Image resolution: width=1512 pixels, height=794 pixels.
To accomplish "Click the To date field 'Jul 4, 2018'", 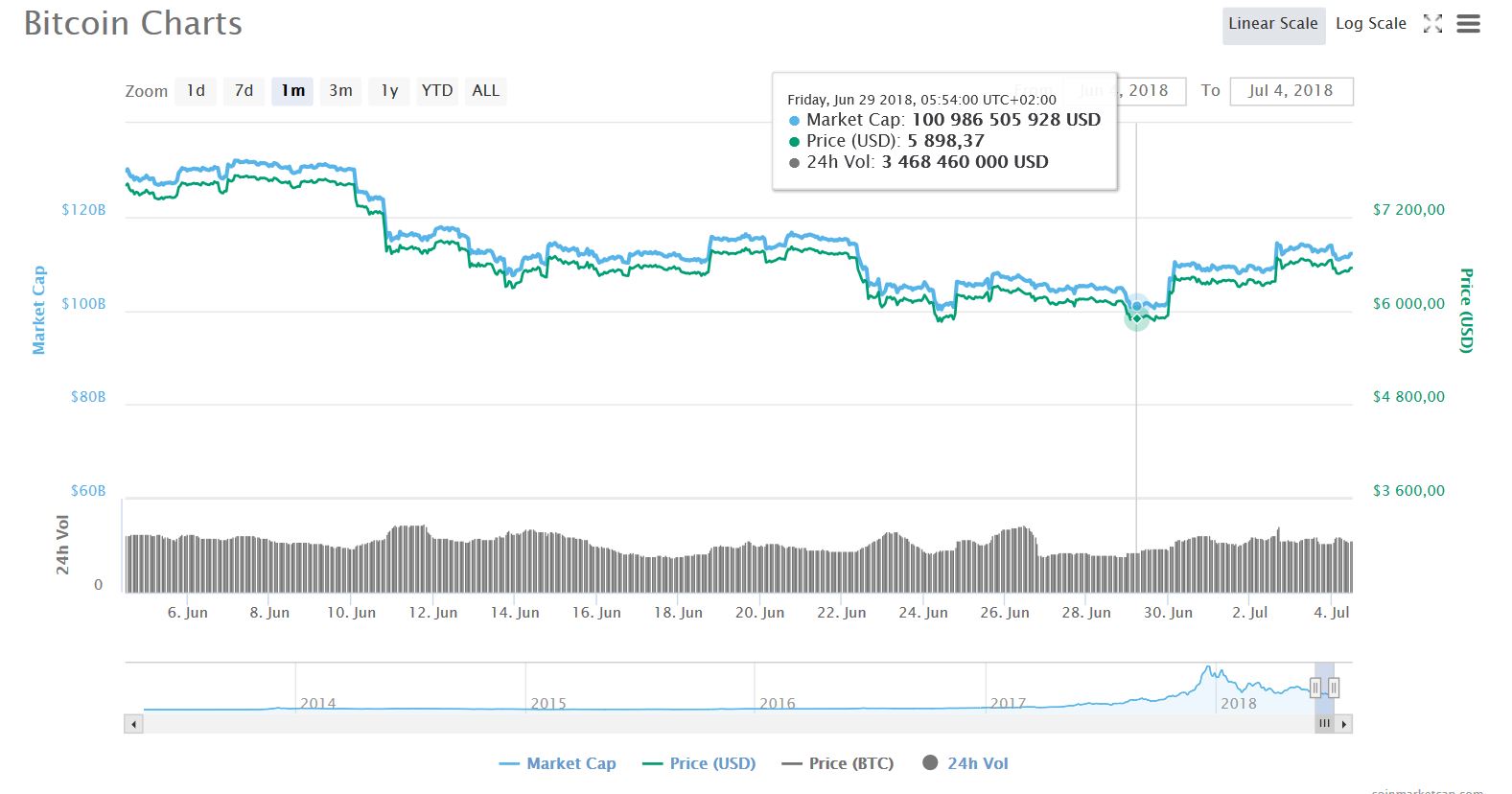I will (1291, 91).
